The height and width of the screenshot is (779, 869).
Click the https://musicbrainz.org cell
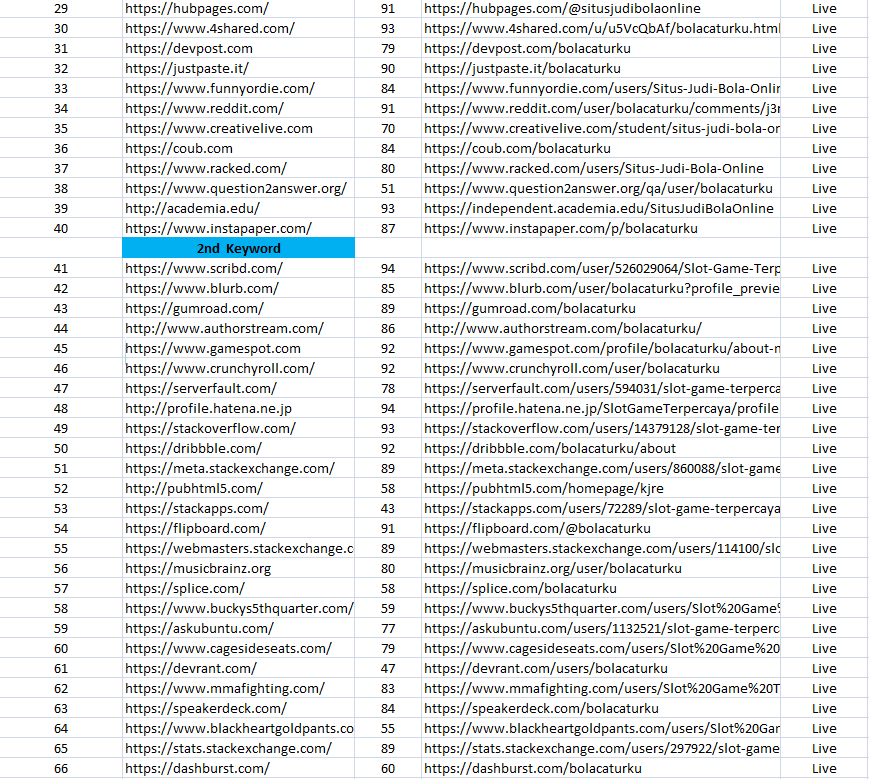click(x=238, y=568)
